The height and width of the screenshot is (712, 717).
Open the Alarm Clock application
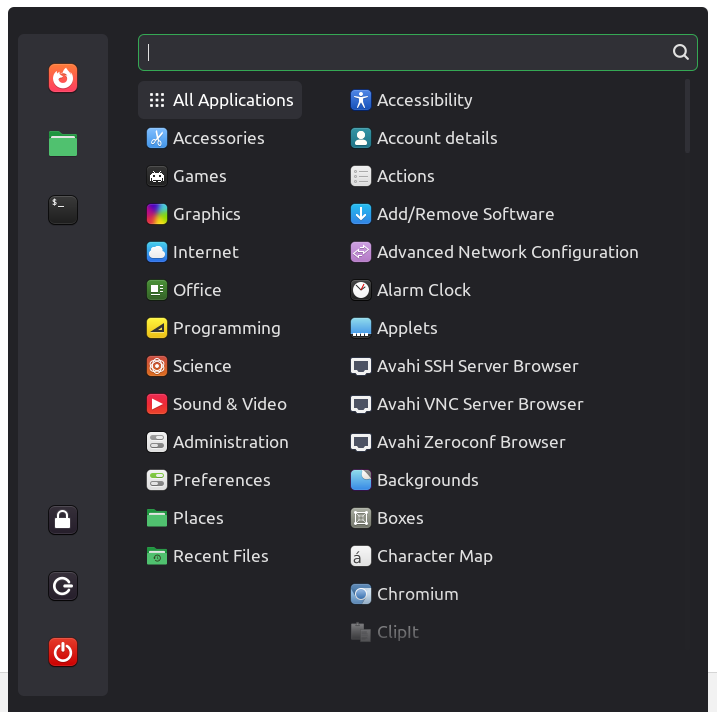(423, 290)
